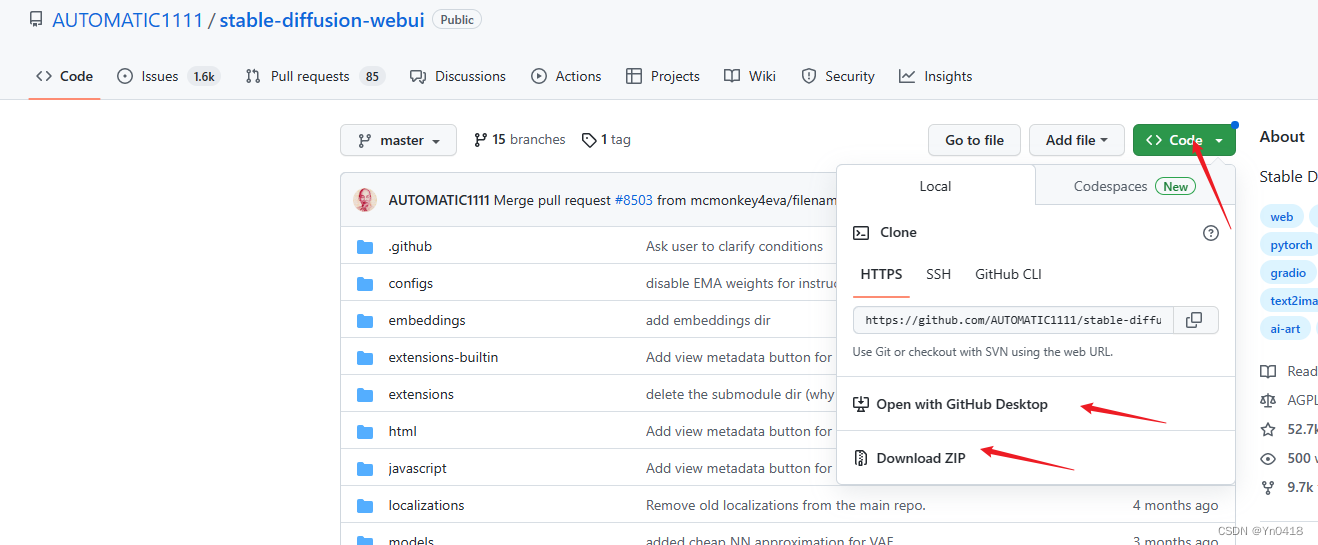Click the Issues count badge 1.6k
1318x545 pixels.
[204, 76]
